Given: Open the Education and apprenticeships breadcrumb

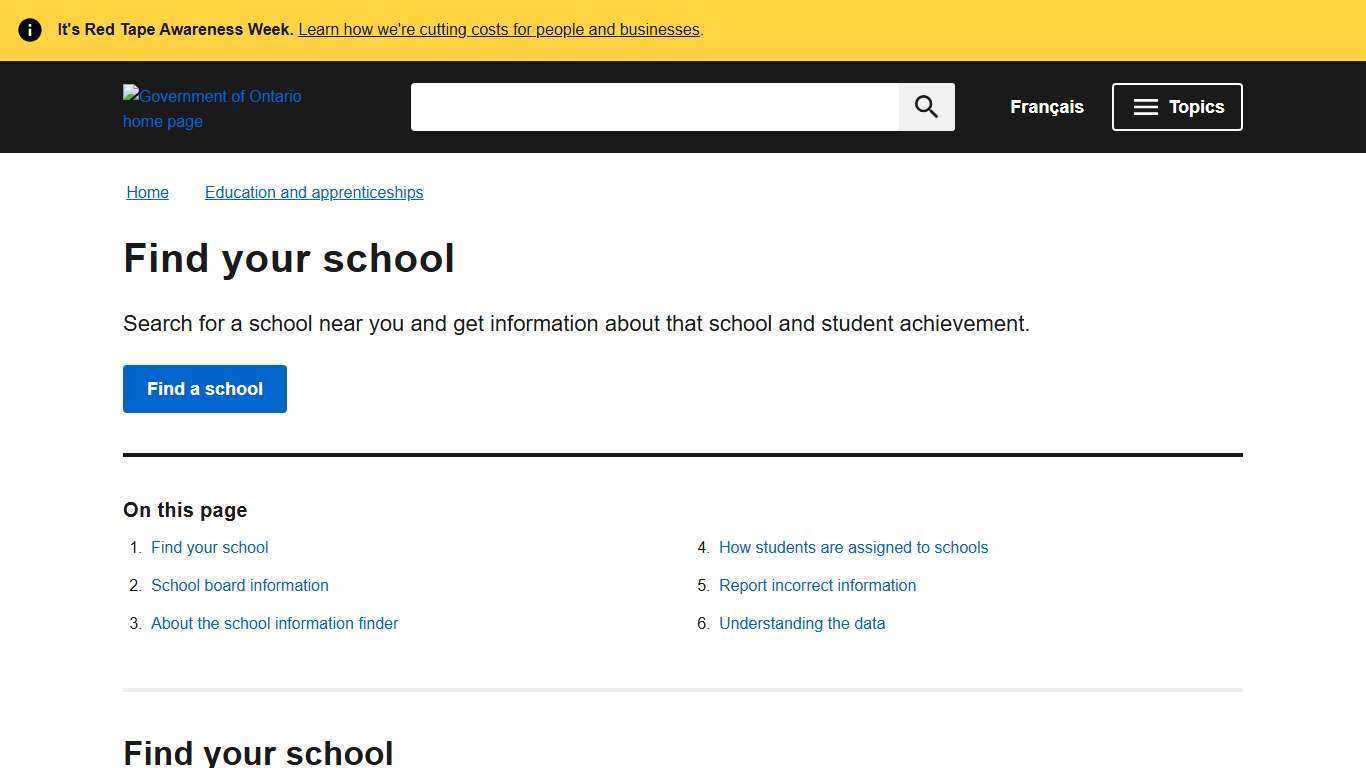Looking at the screenshot, I should click(313, 192).
